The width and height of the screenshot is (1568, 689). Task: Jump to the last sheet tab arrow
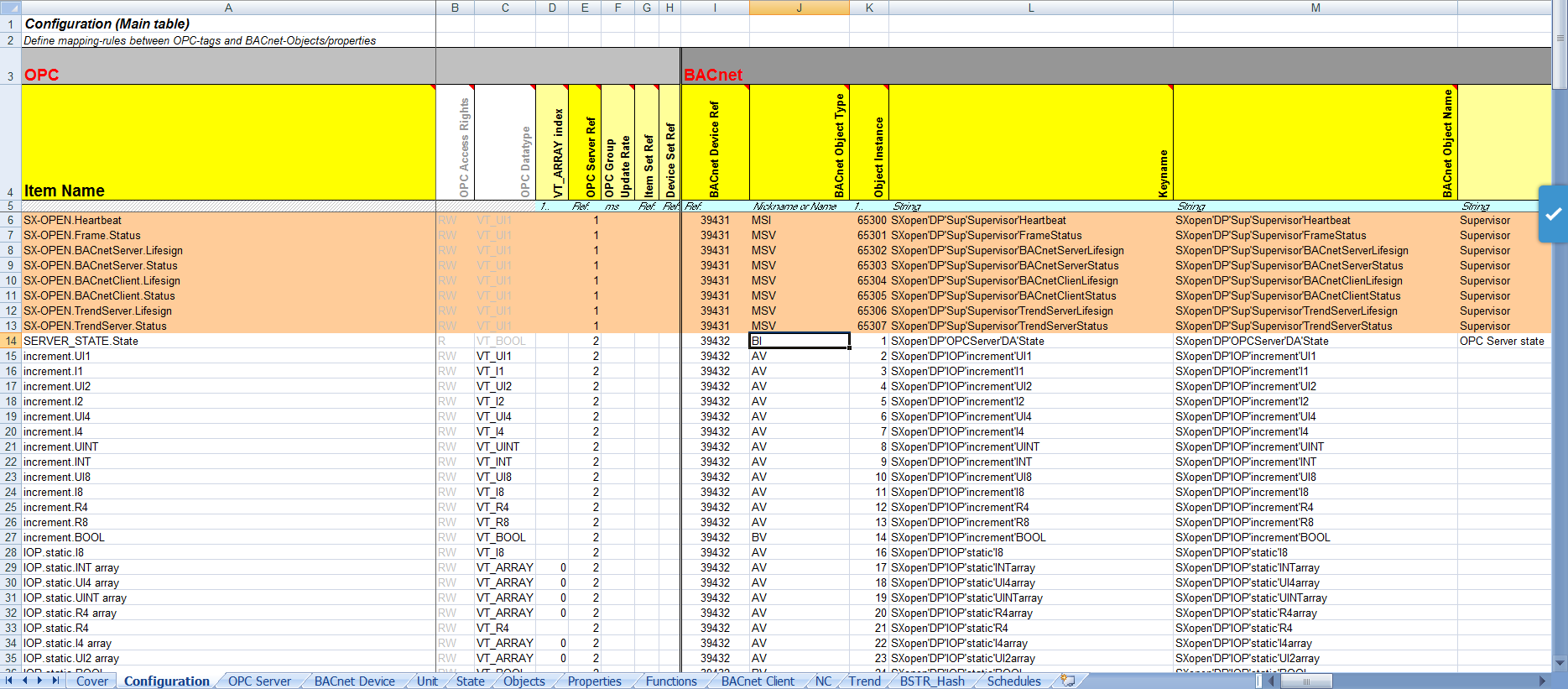(55, 681)
